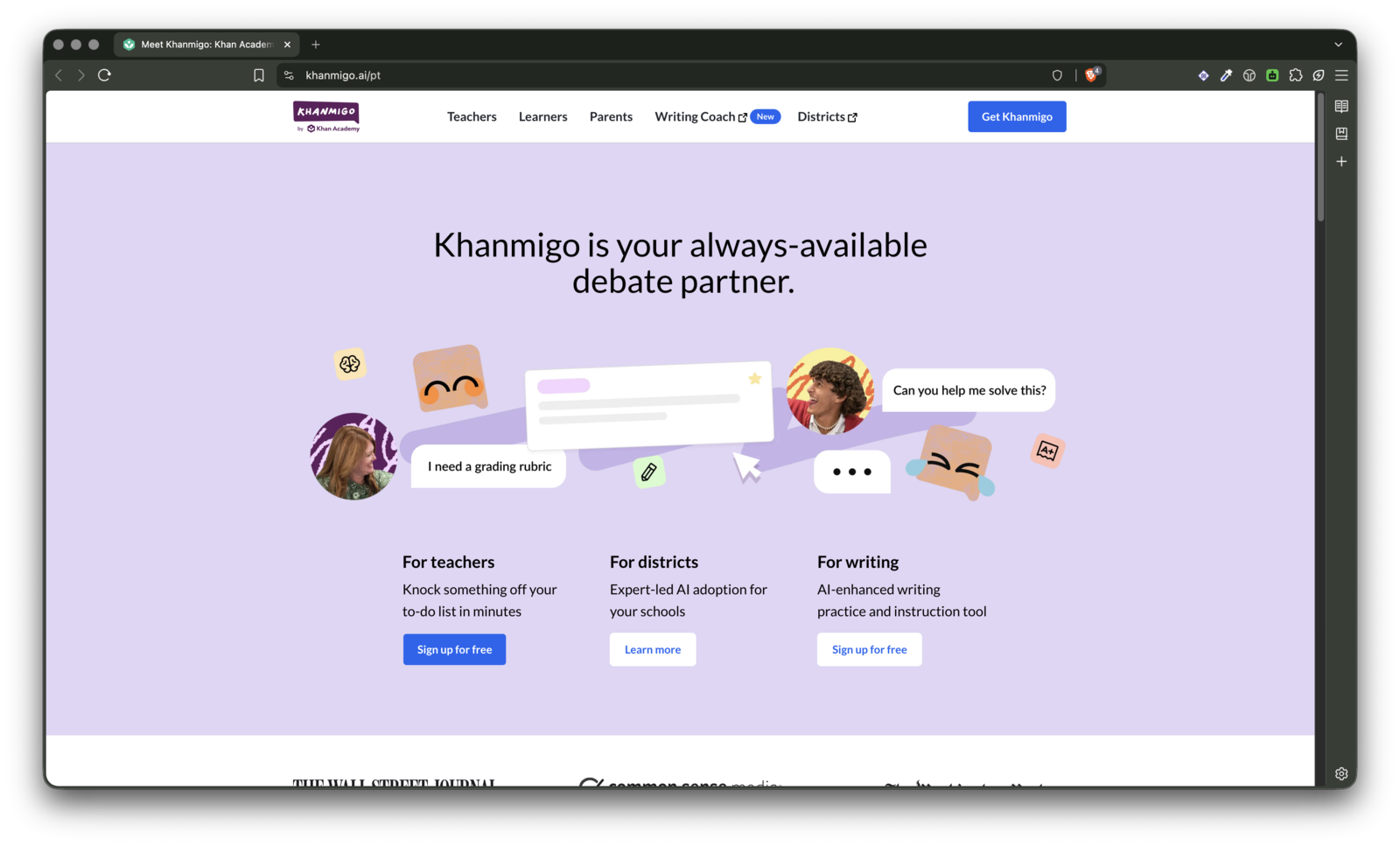Click the green pencil icon tile
This screenshot has height=846, width=1400.
click(648, 472)
